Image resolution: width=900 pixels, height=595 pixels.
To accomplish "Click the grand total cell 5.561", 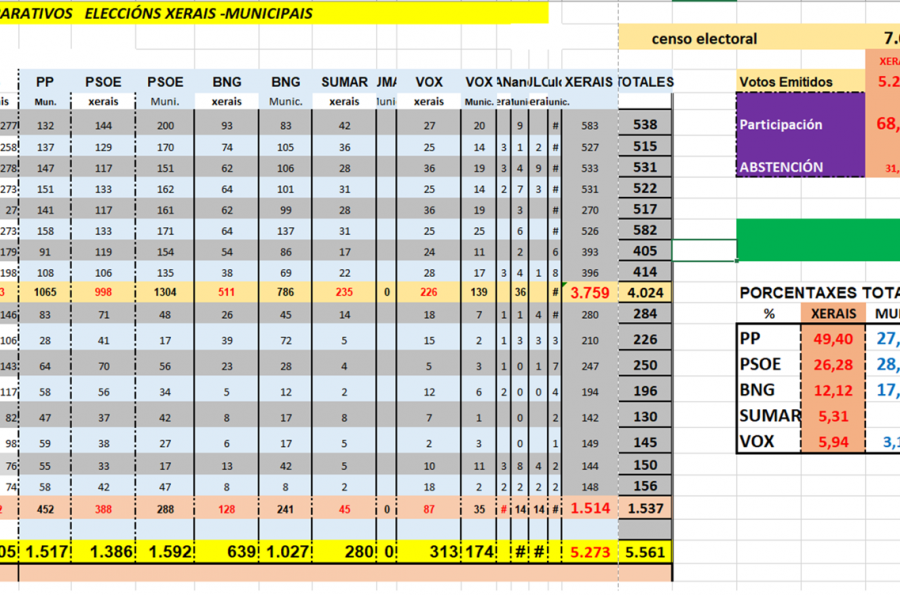I will pos(645,552).
